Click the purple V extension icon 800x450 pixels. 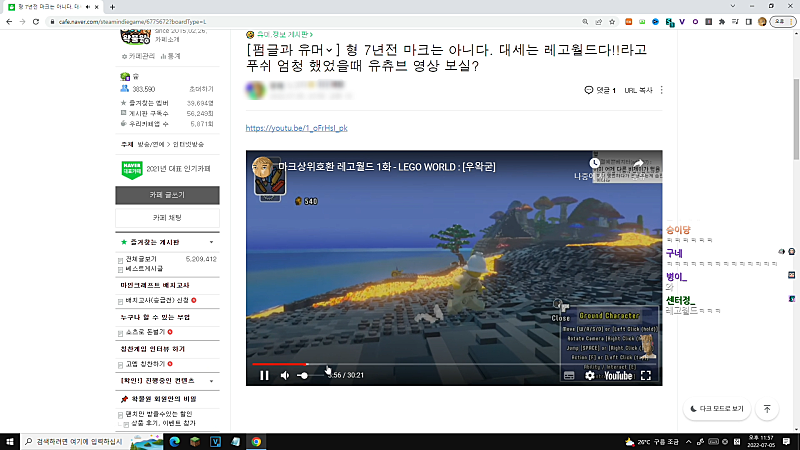[x=682, y=22]
